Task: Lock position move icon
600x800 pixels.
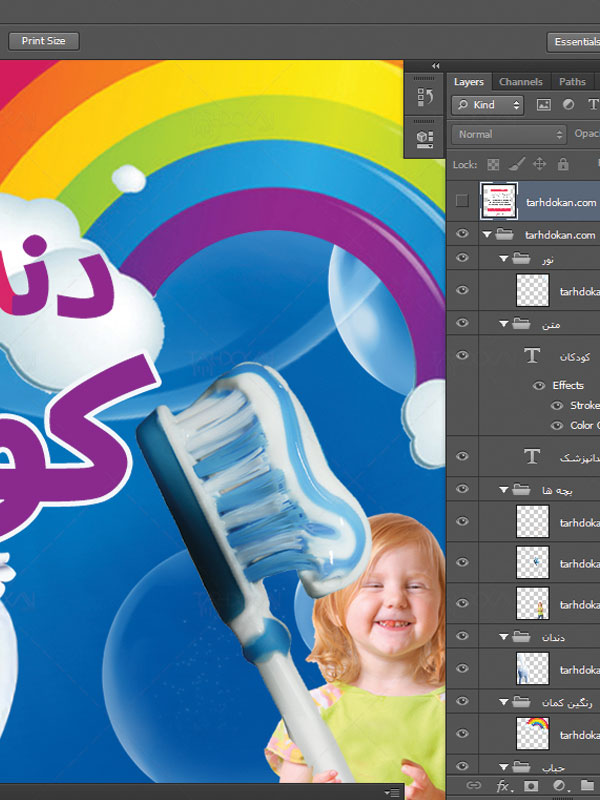Action: click(539, 164)
